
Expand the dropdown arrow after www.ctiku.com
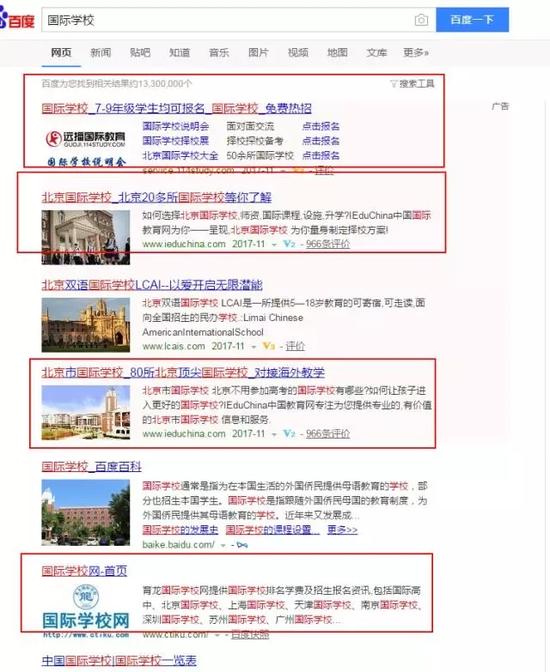point(218,635)
